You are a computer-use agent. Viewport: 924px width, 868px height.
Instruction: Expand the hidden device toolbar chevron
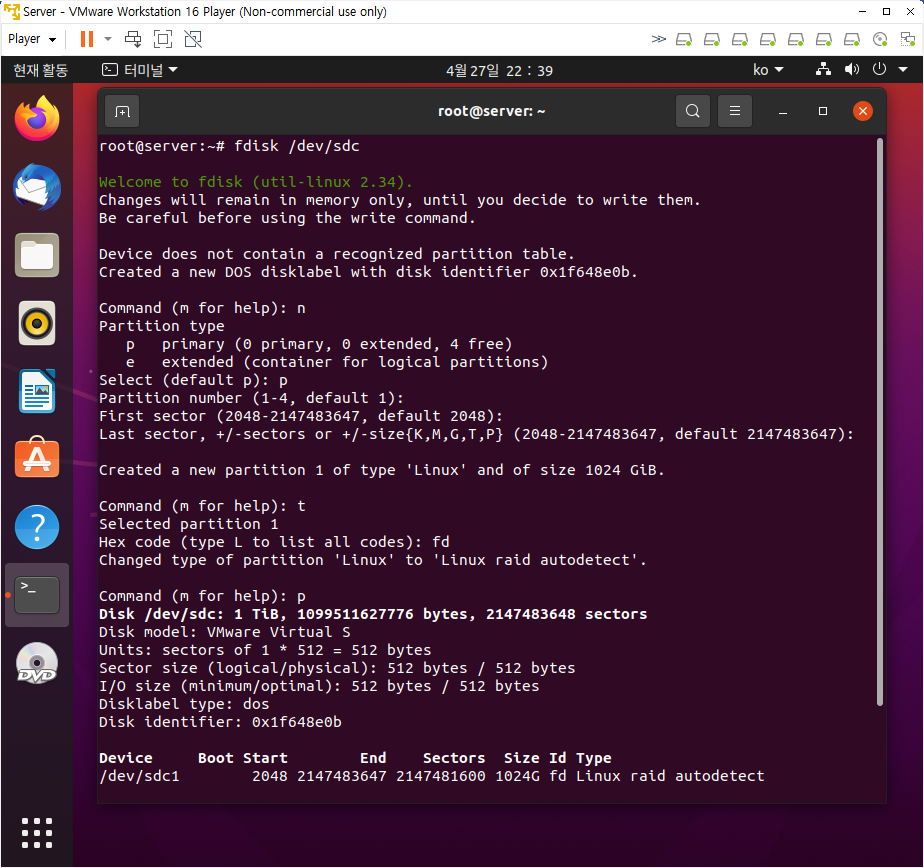click(x=658, y=39)
